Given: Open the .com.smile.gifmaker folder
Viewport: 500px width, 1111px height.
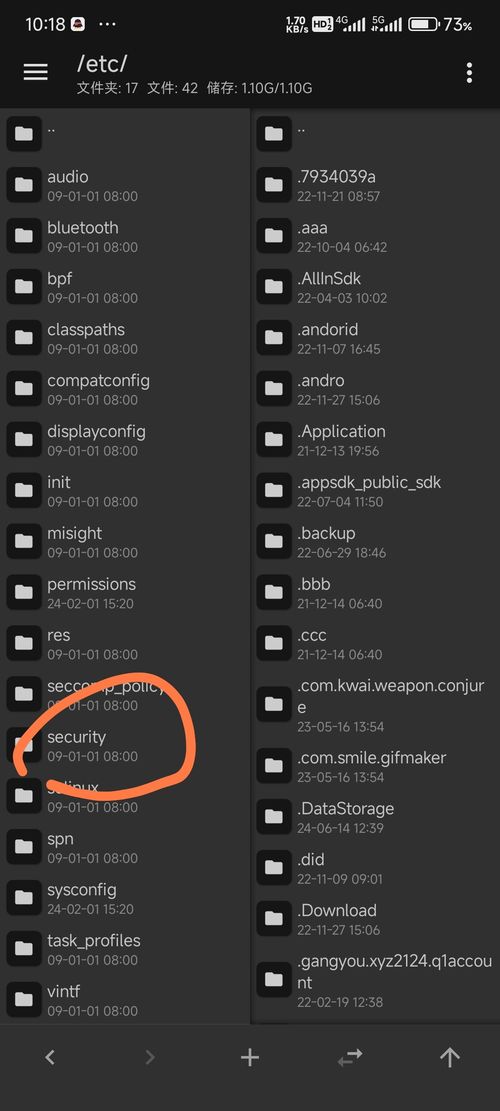Looking at the screenshot, I should [x=375, y=766].
